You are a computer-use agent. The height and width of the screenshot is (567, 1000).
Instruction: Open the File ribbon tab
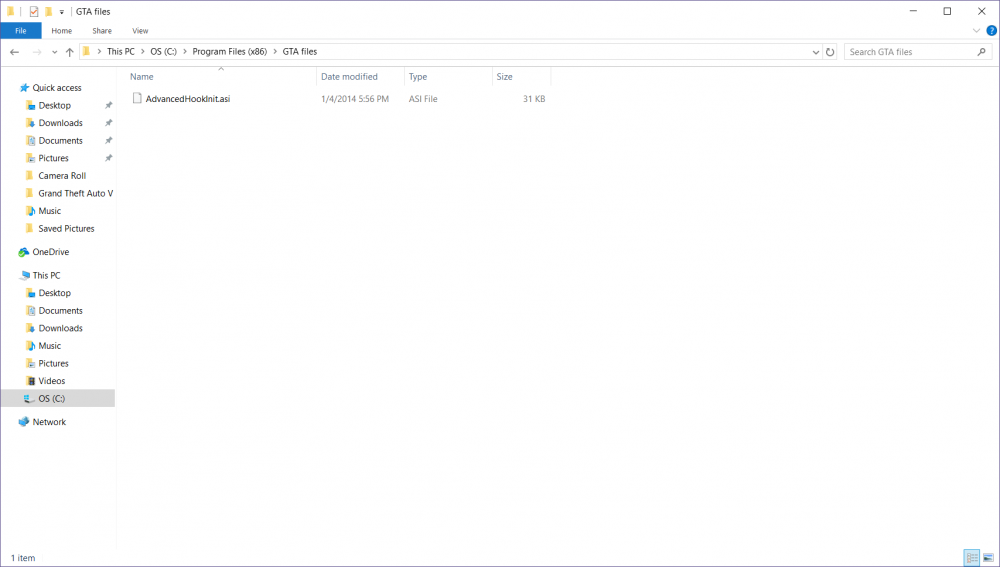tap(20, 31)
